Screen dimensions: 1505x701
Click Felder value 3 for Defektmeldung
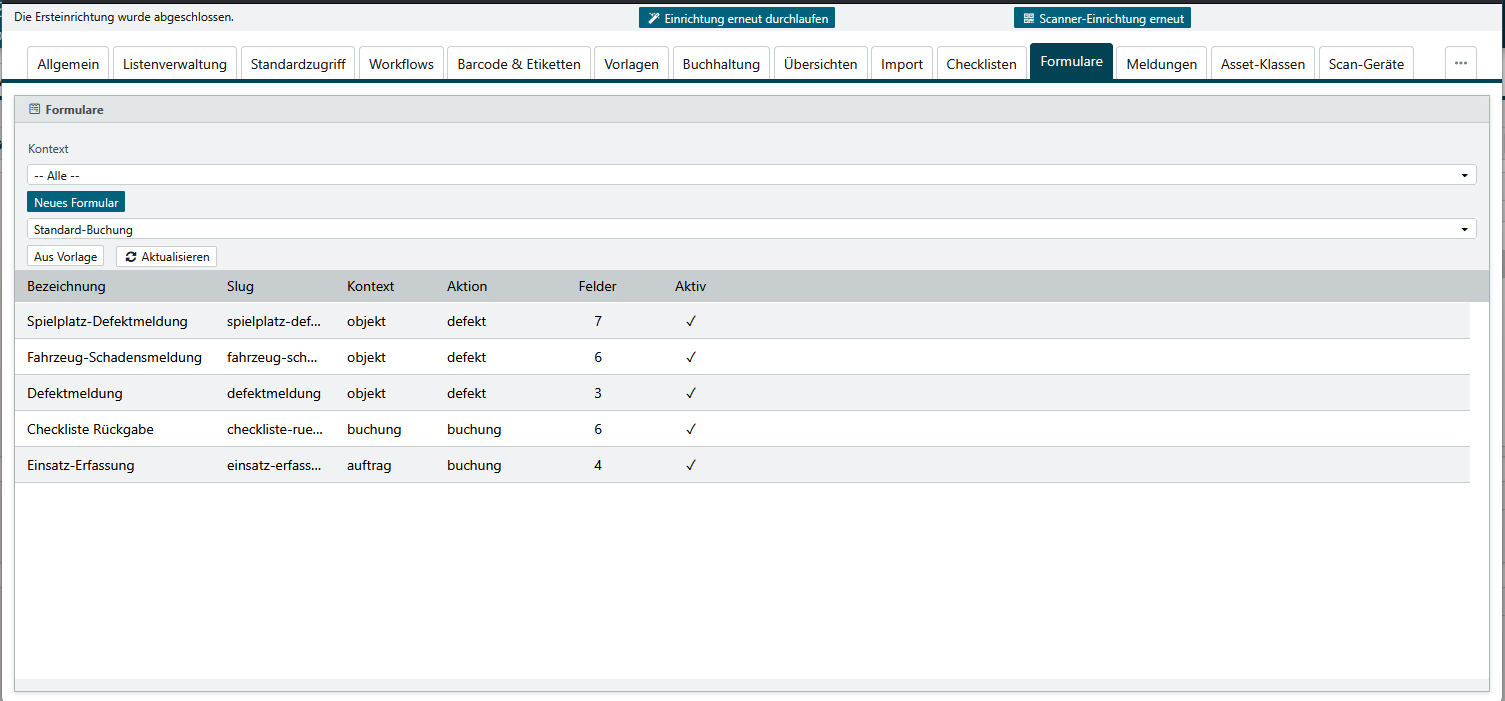pos(598,393)
